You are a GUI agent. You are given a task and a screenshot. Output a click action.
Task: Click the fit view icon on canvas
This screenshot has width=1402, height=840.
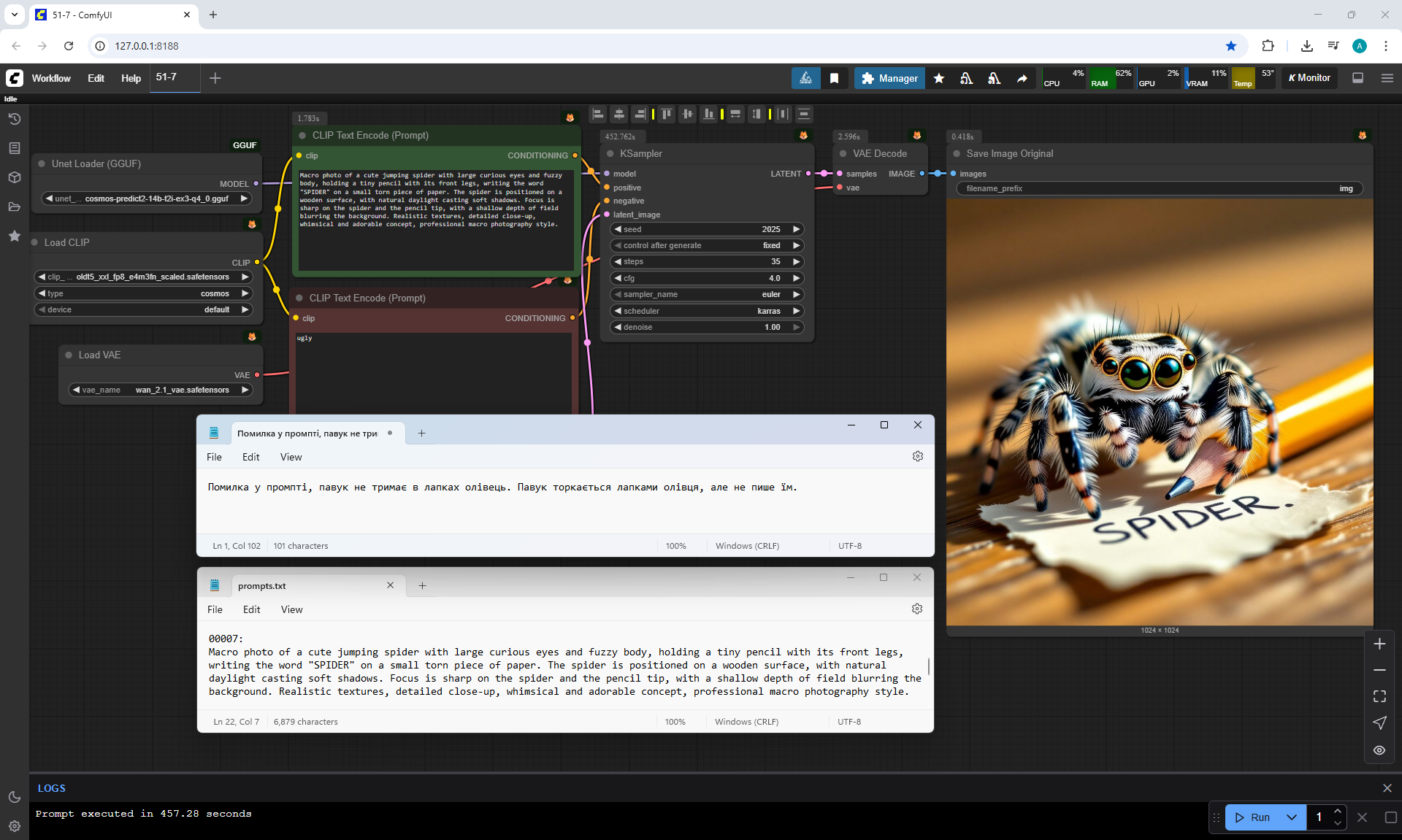click(x=1379, y=696)
